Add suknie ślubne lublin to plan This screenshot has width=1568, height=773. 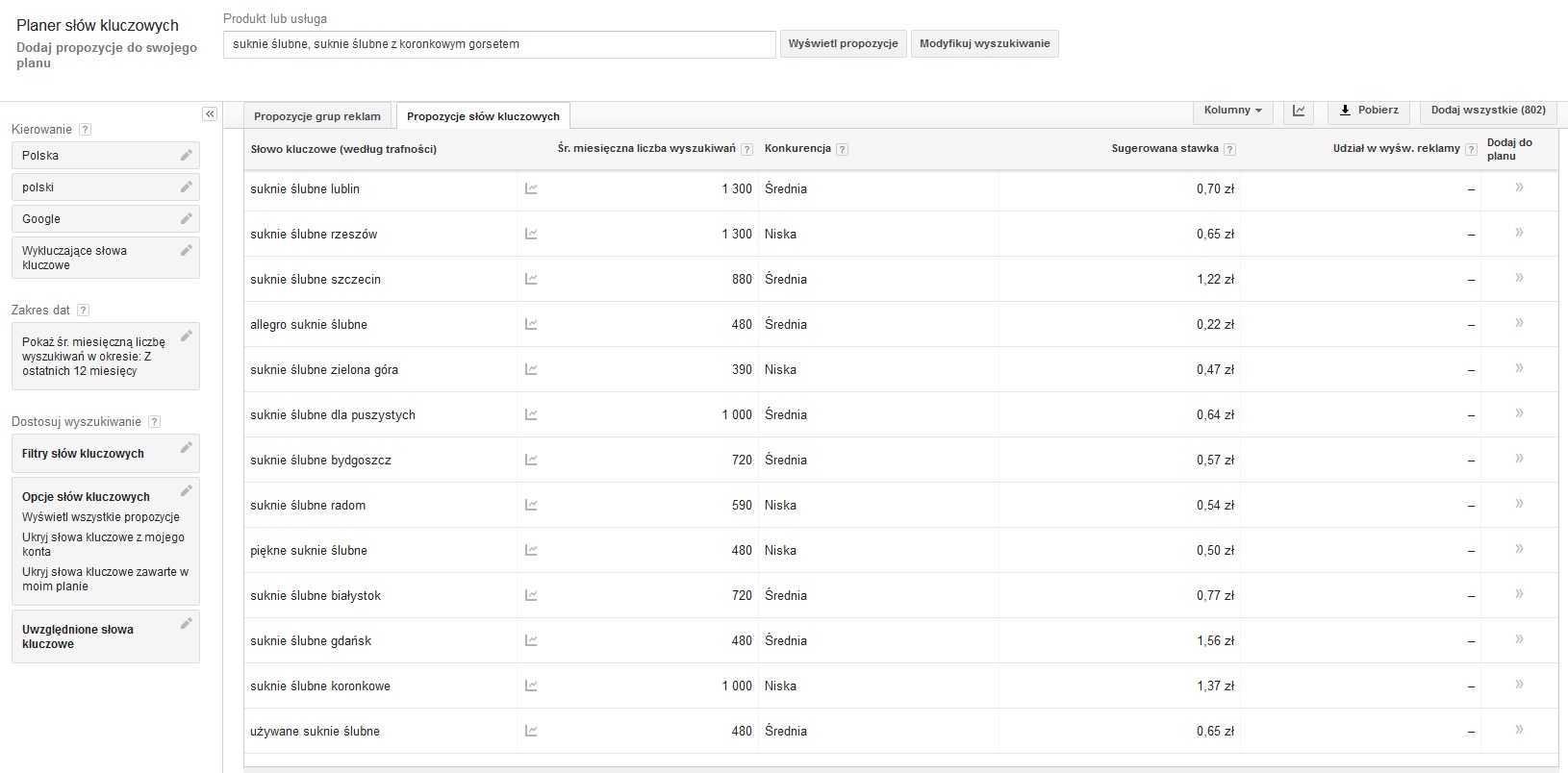1519,187
